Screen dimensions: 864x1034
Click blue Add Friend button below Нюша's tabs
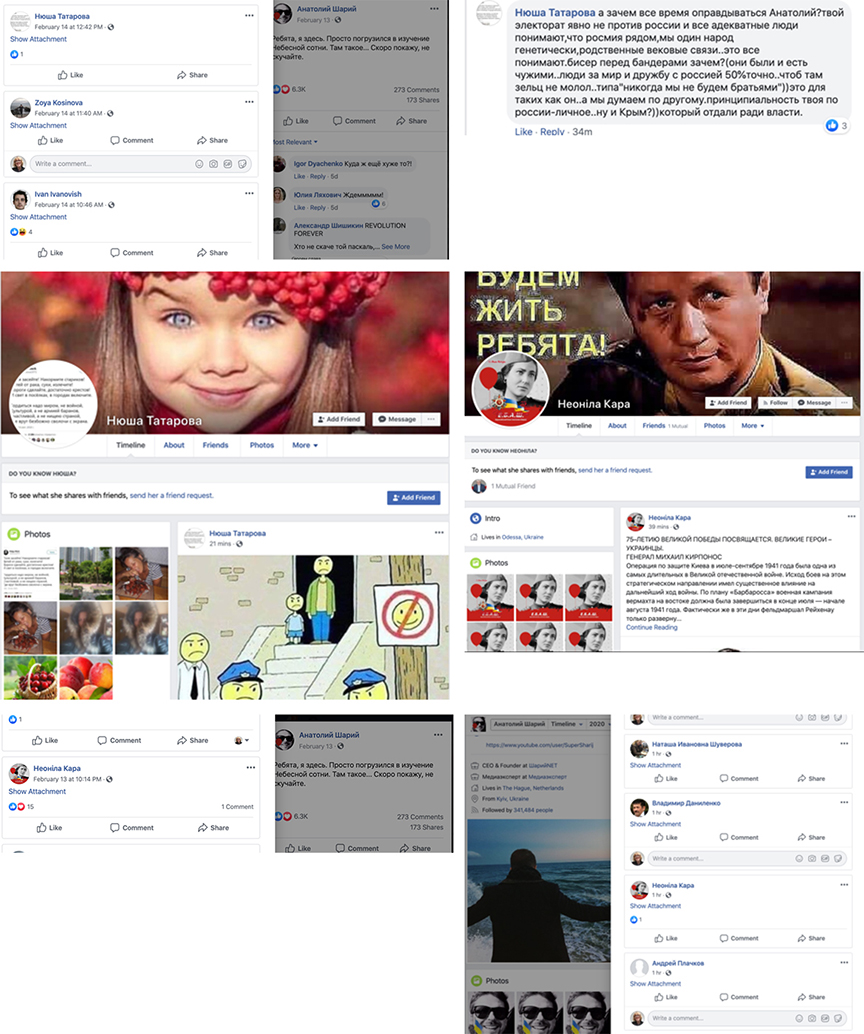click(x=413, y=497)
